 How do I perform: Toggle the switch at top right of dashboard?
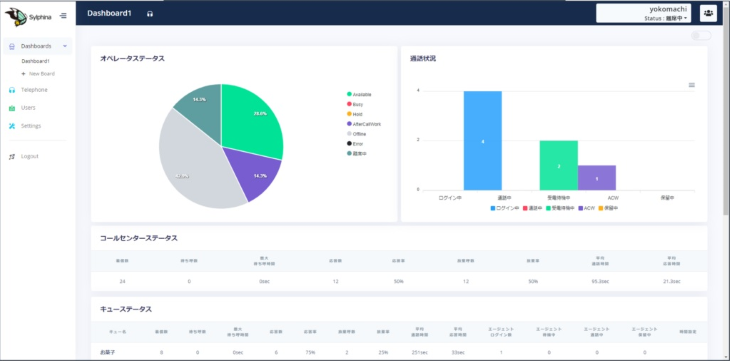pos(701,36)
